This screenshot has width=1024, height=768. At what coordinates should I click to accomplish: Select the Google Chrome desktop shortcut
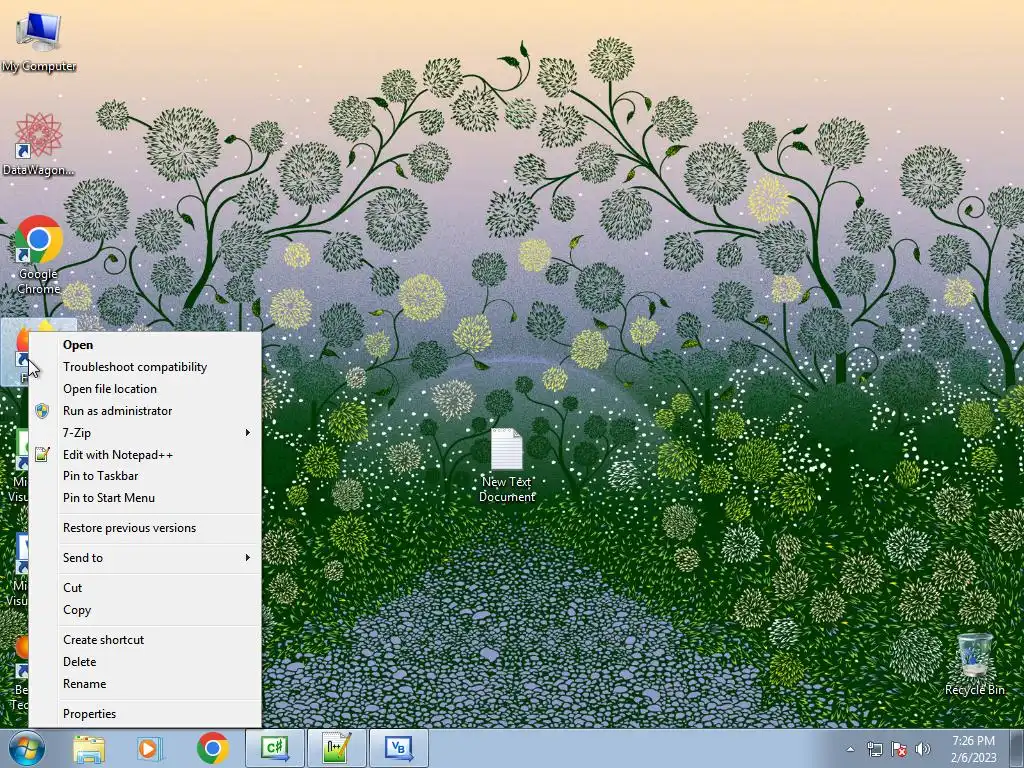[x=39, y=255]
